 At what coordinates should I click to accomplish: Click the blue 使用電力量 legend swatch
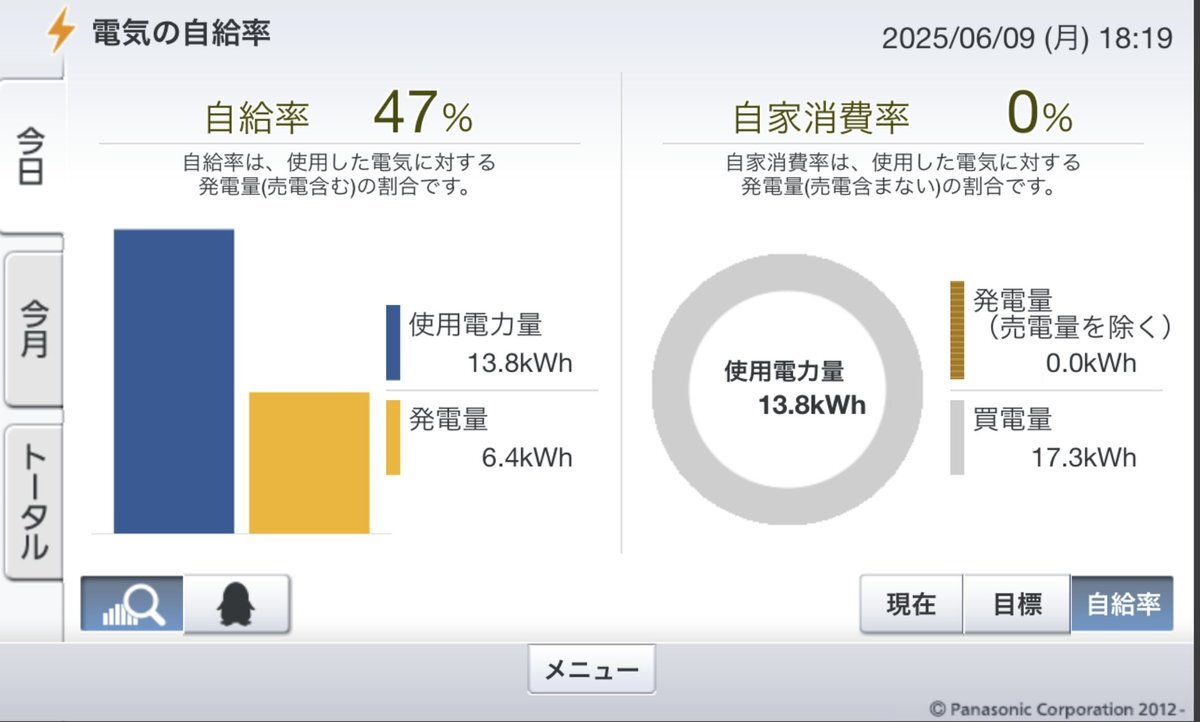pyautogui.click(x=393, y=342)
